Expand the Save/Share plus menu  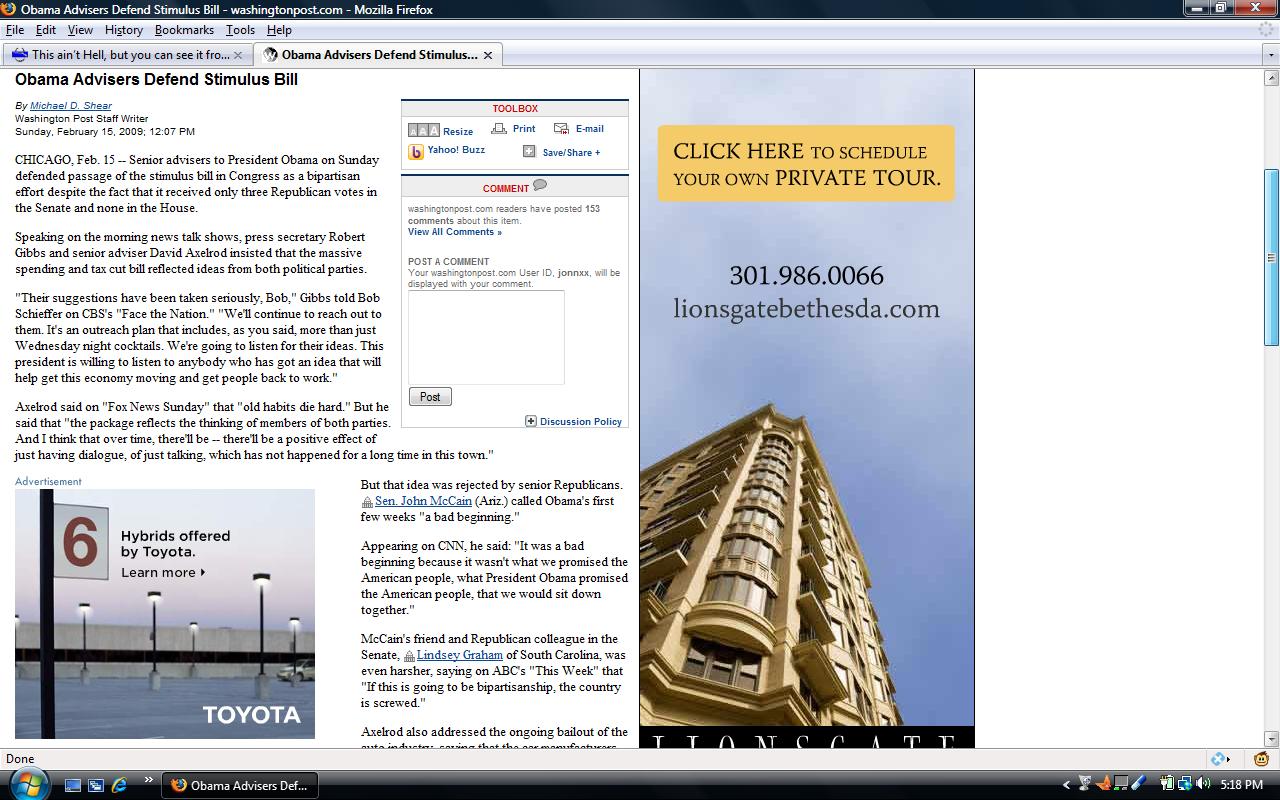[x=529, y=152]
